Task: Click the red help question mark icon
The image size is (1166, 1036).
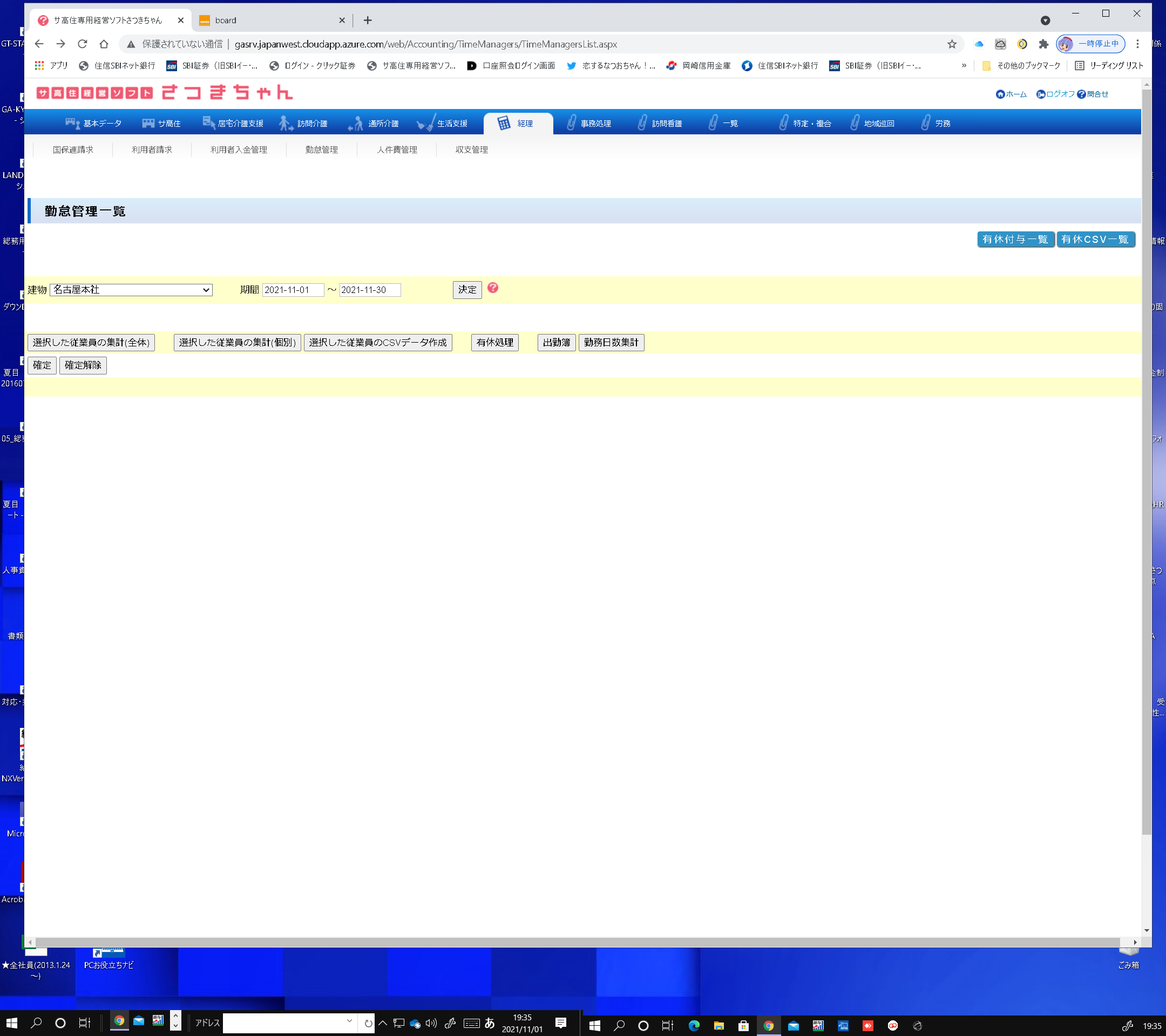Action: click(x=493, y=288)
